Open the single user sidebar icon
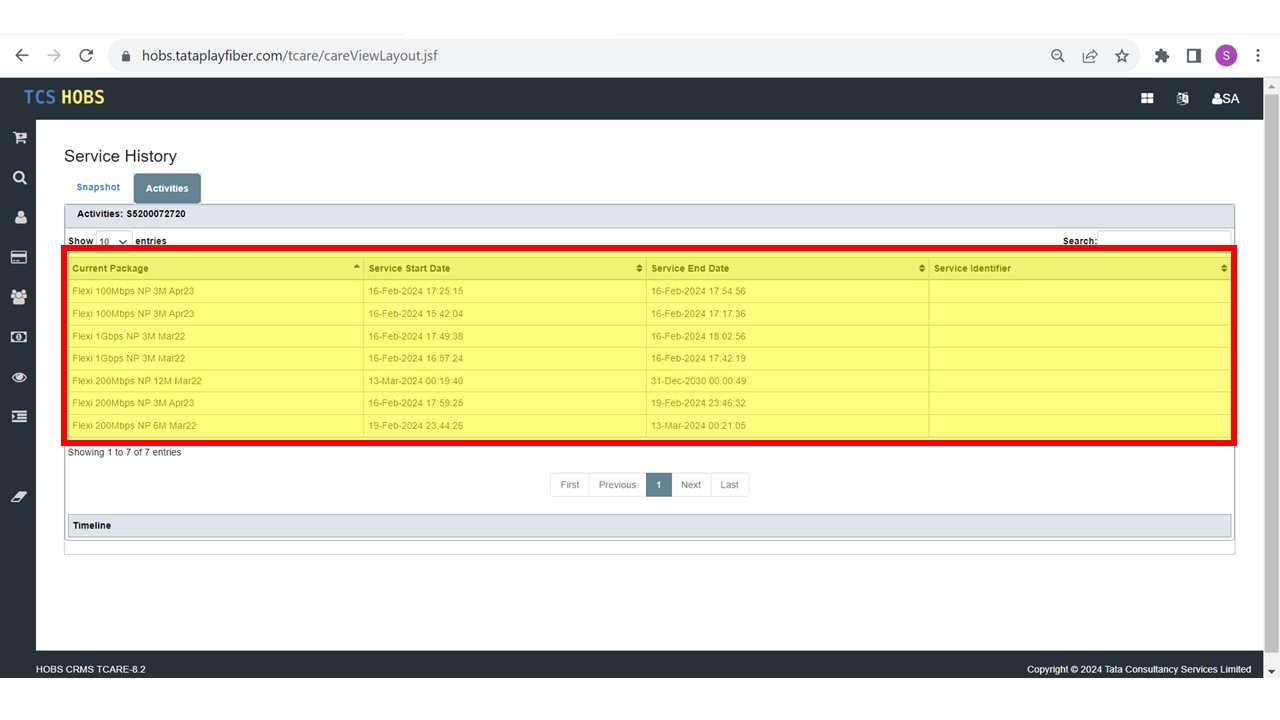Viewport: 1280px width, 720px height. [19, 217]
